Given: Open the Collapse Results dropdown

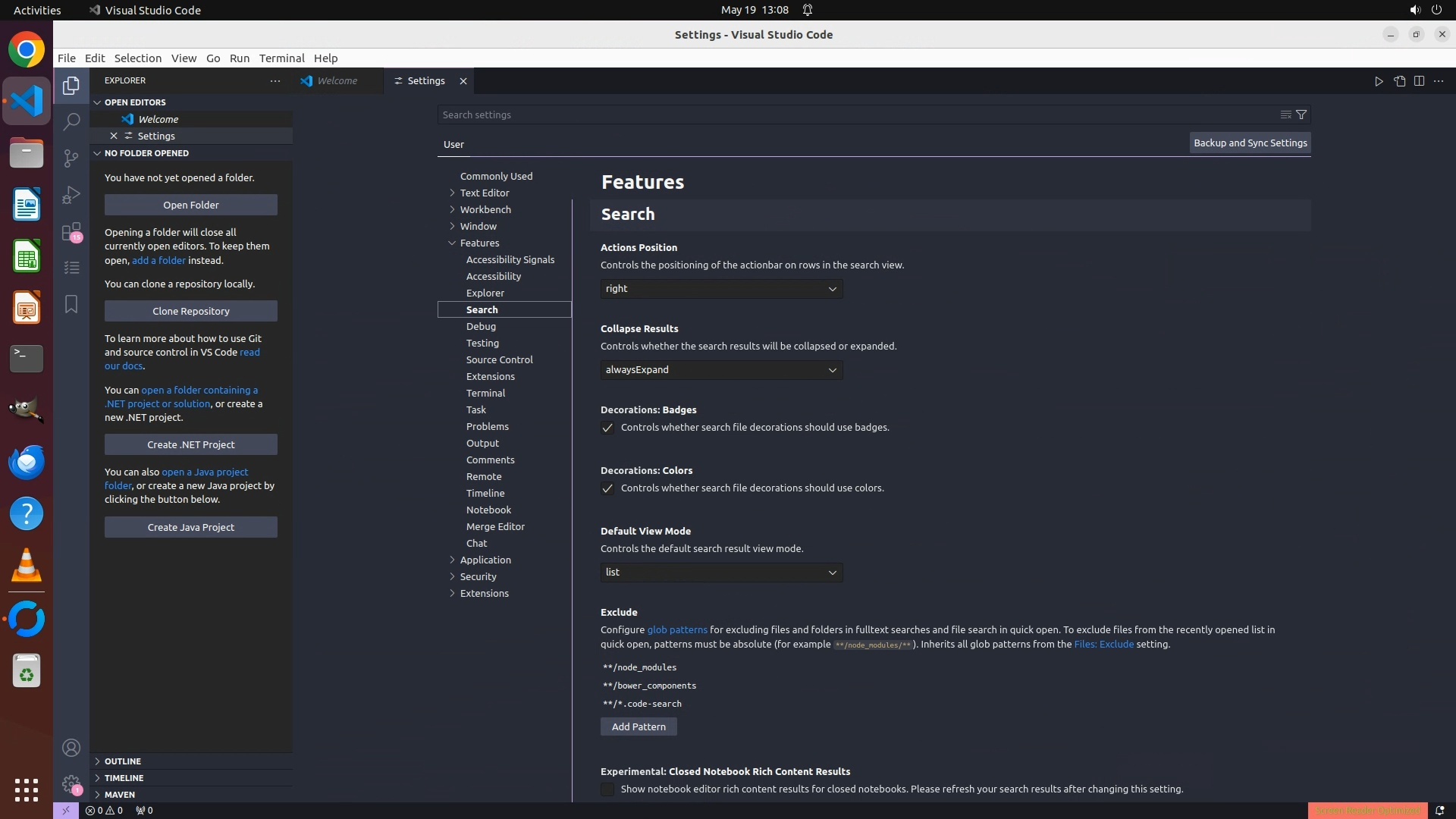Looking at the screenshot, I should [x=721, y=370].
